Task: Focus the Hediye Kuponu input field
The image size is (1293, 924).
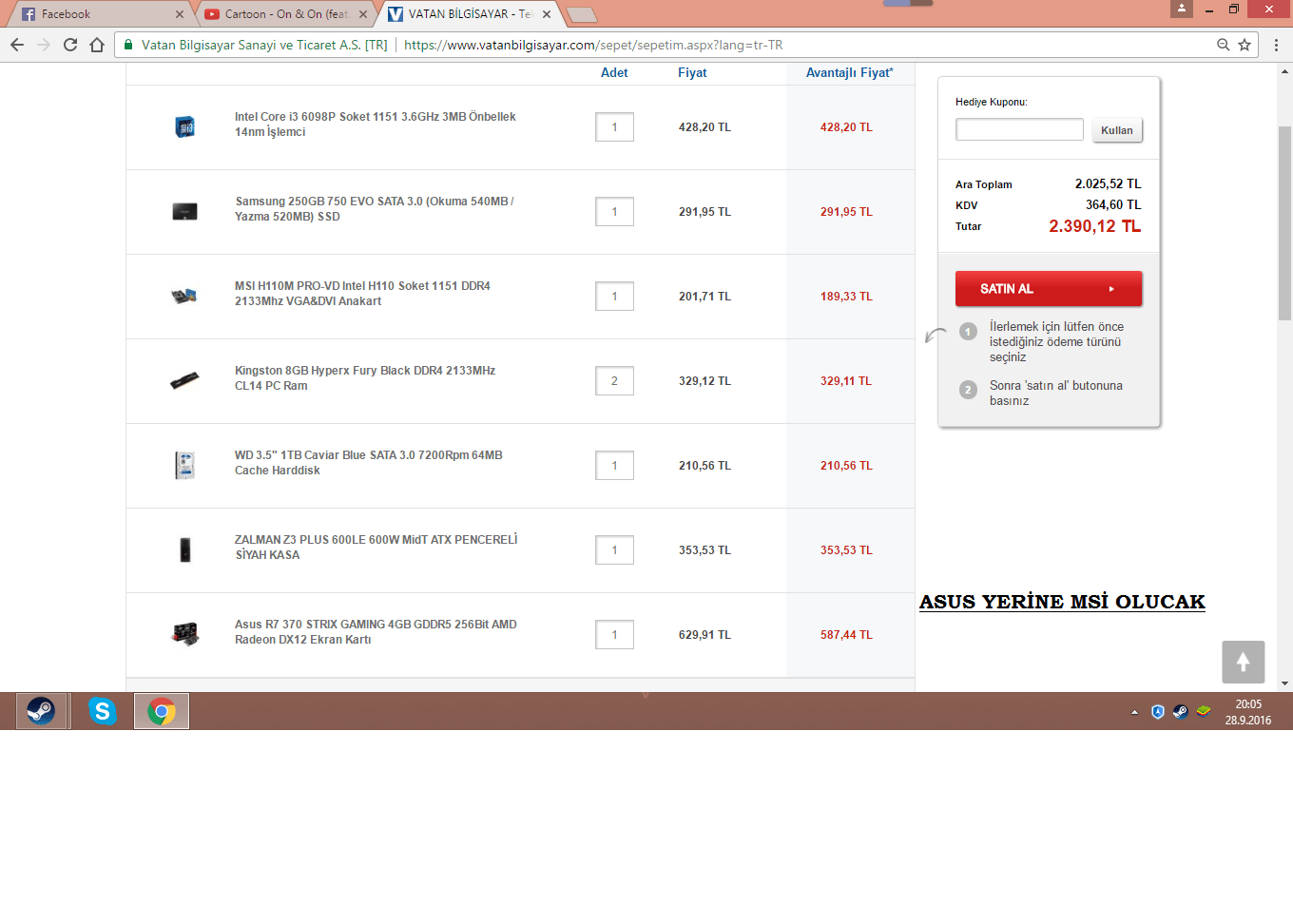Action: click(x=1019, y=129)
